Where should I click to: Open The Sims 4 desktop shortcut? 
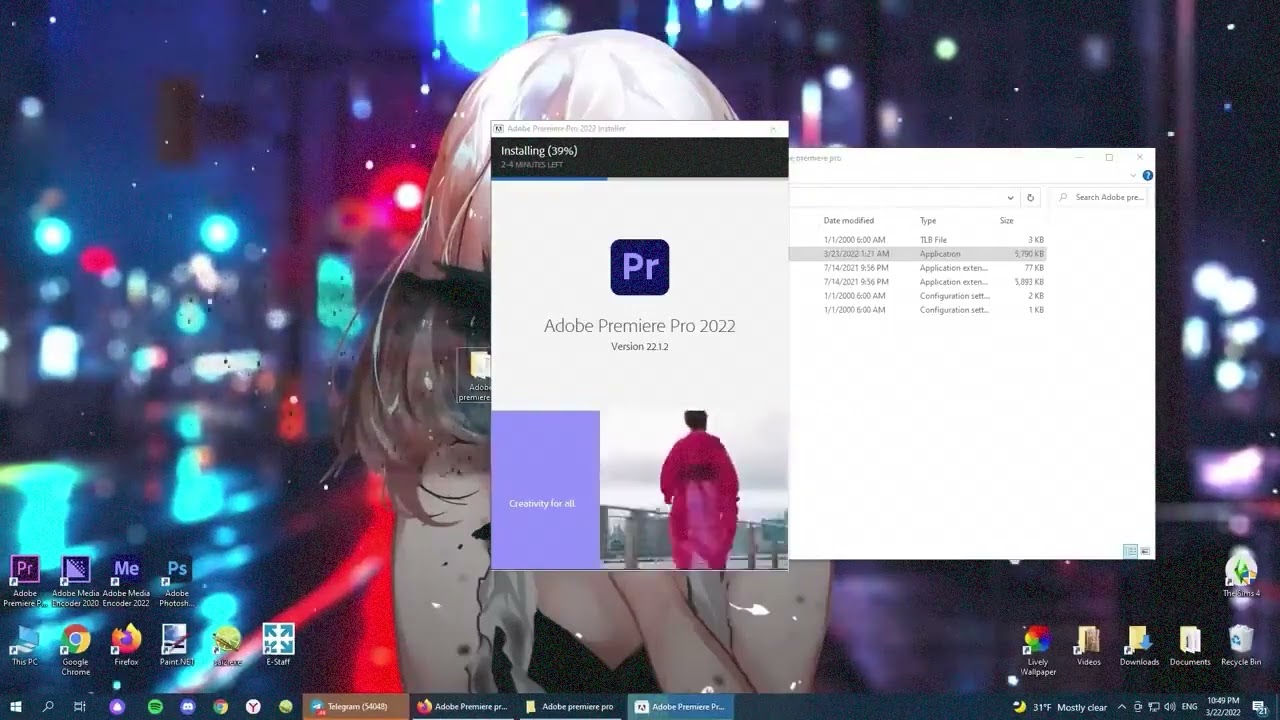click(x=1241, y=576)
